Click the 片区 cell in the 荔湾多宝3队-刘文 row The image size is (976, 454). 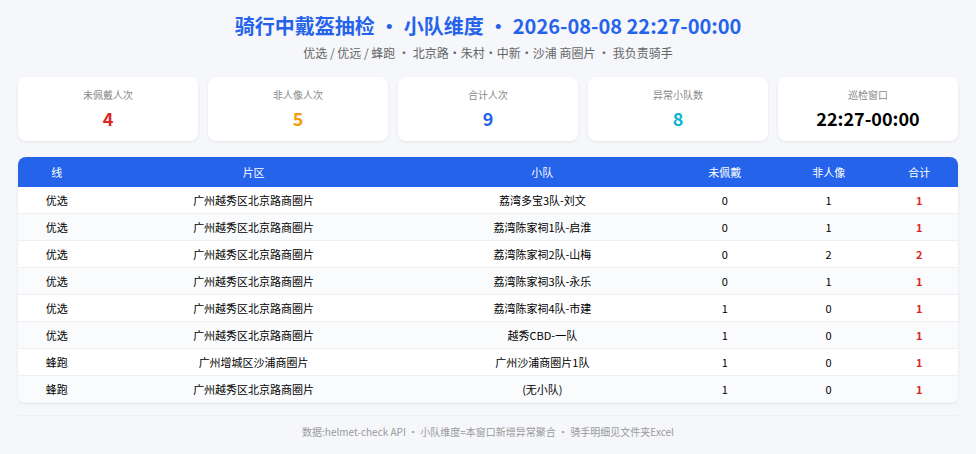pos(253,201)
